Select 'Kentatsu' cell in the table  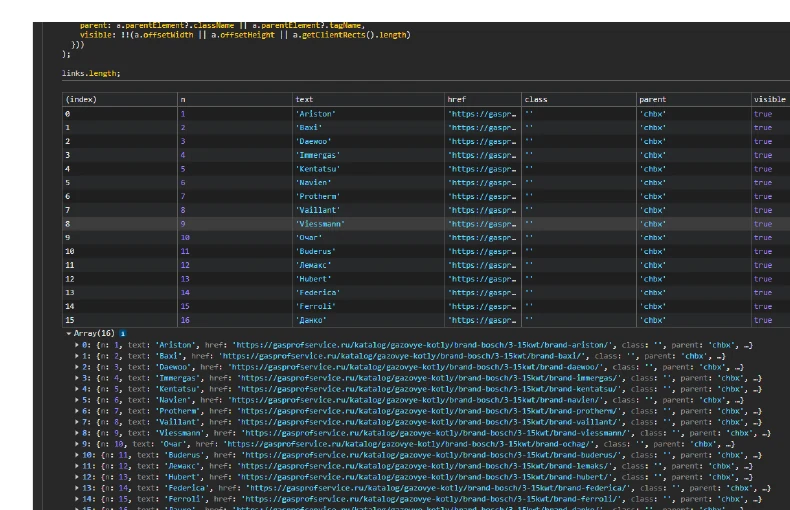coord(368,169)
